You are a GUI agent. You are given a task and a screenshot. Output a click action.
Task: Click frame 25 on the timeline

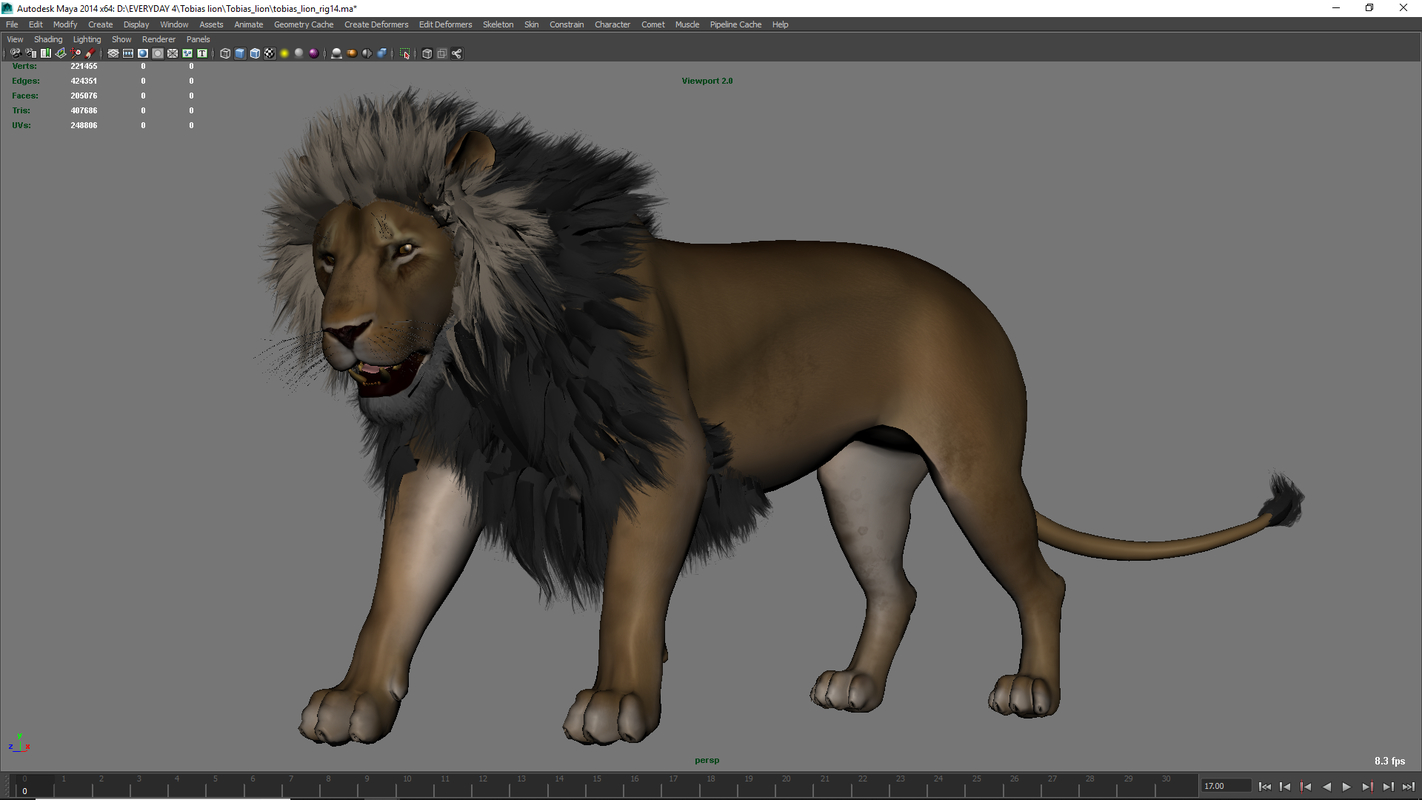(975, 786)
